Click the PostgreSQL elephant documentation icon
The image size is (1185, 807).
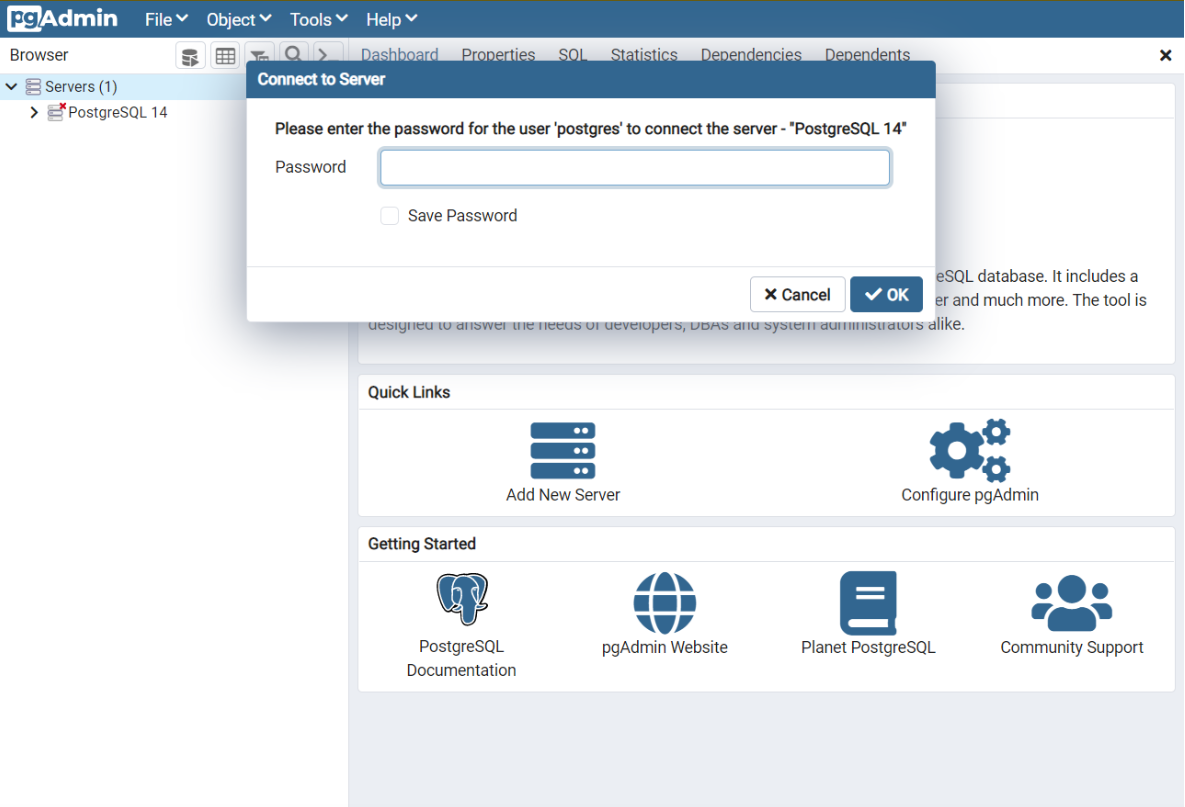click(x=462, y=598)
